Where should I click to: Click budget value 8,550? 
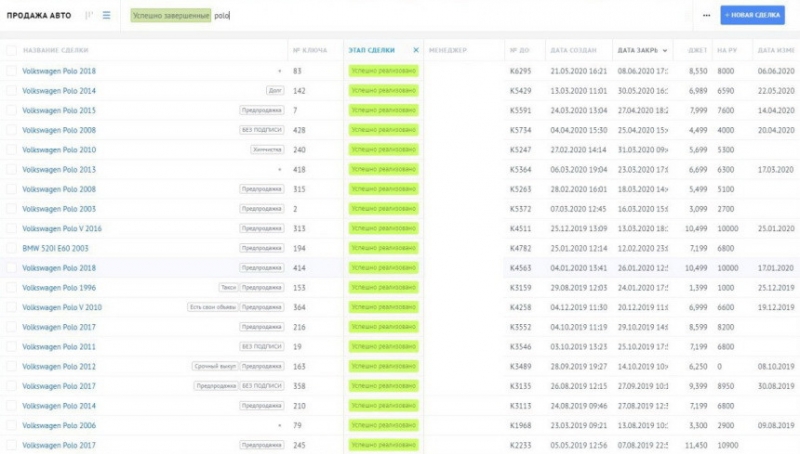[x=698, y=71]
